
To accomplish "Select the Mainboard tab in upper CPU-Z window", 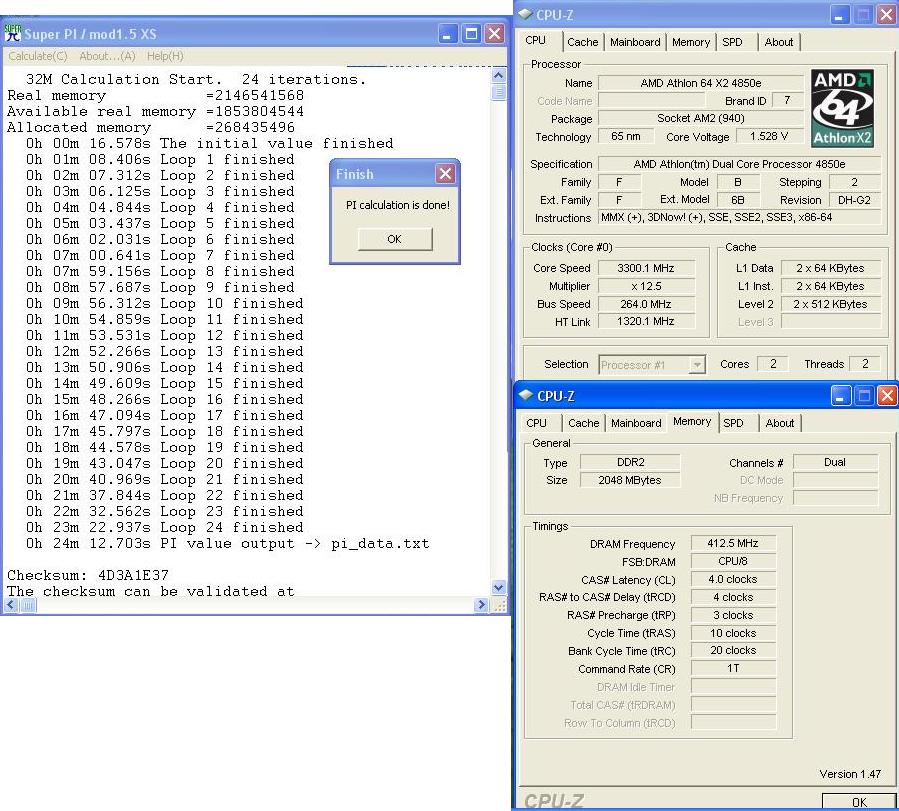I will click(635, 42).
